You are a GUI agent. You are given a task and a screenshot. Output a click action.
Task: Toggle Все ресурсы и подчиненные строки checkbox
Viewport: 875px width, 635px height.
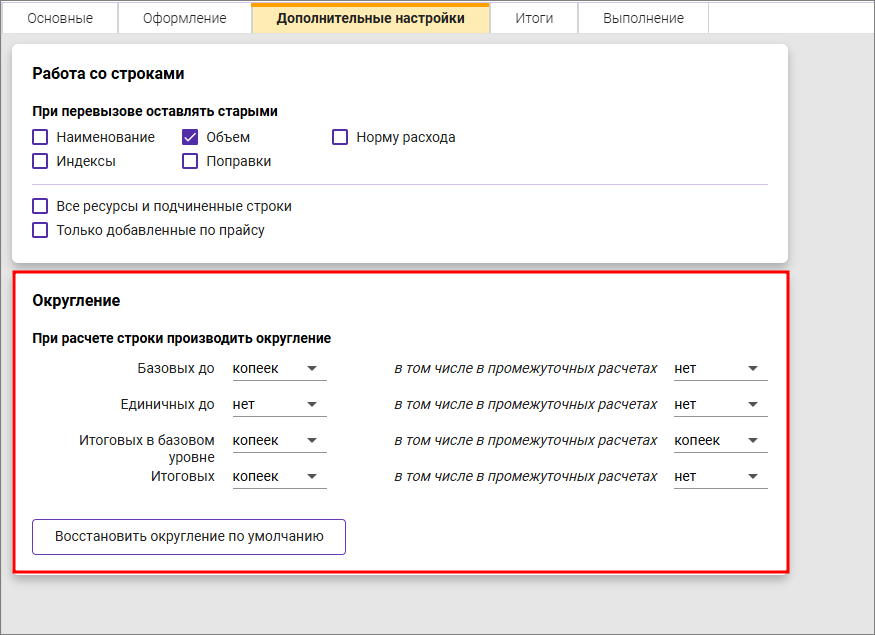click(40, 206)
